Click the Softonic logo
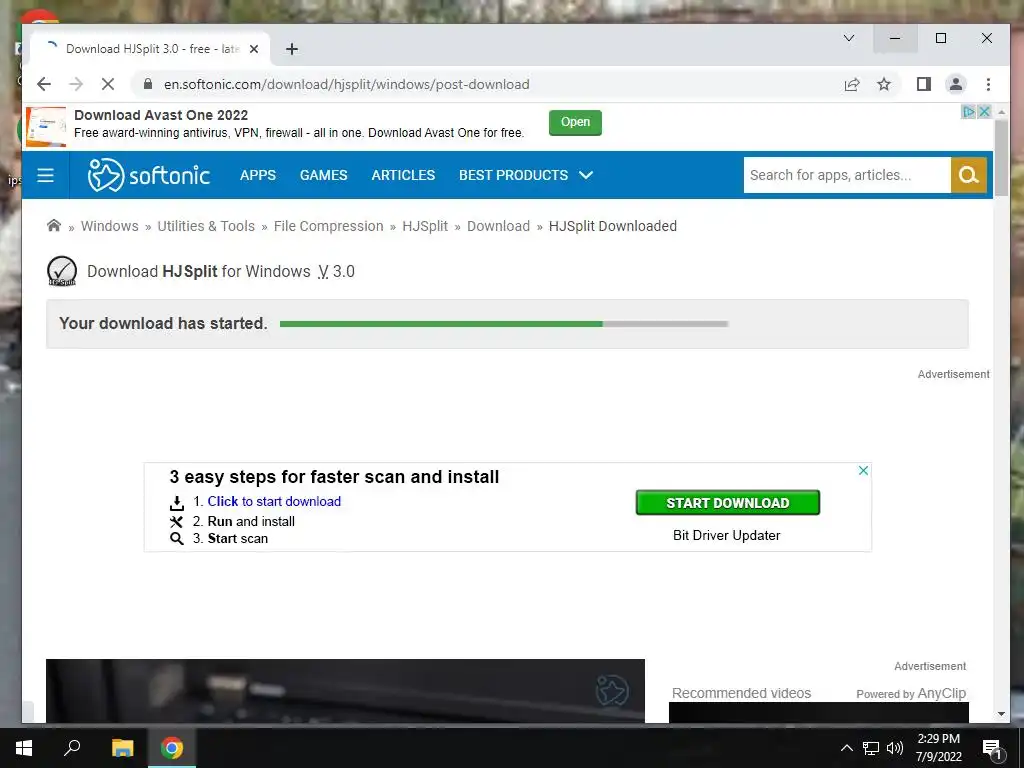The width and height of the screenshot is (1024, 768). (149, 175)
